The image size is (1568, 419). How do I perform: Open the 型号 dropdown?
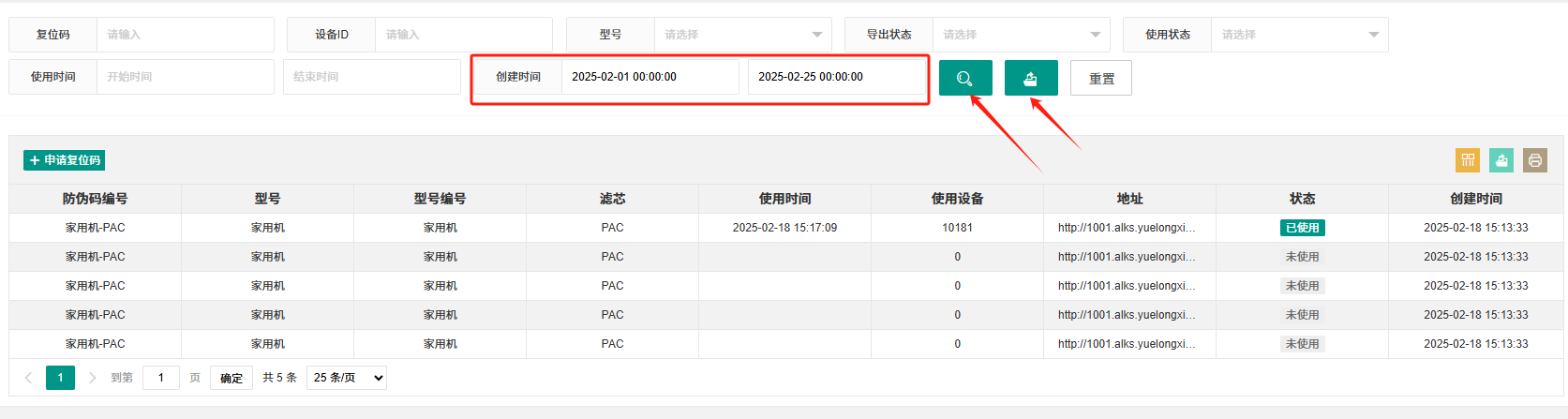(742, 35)
